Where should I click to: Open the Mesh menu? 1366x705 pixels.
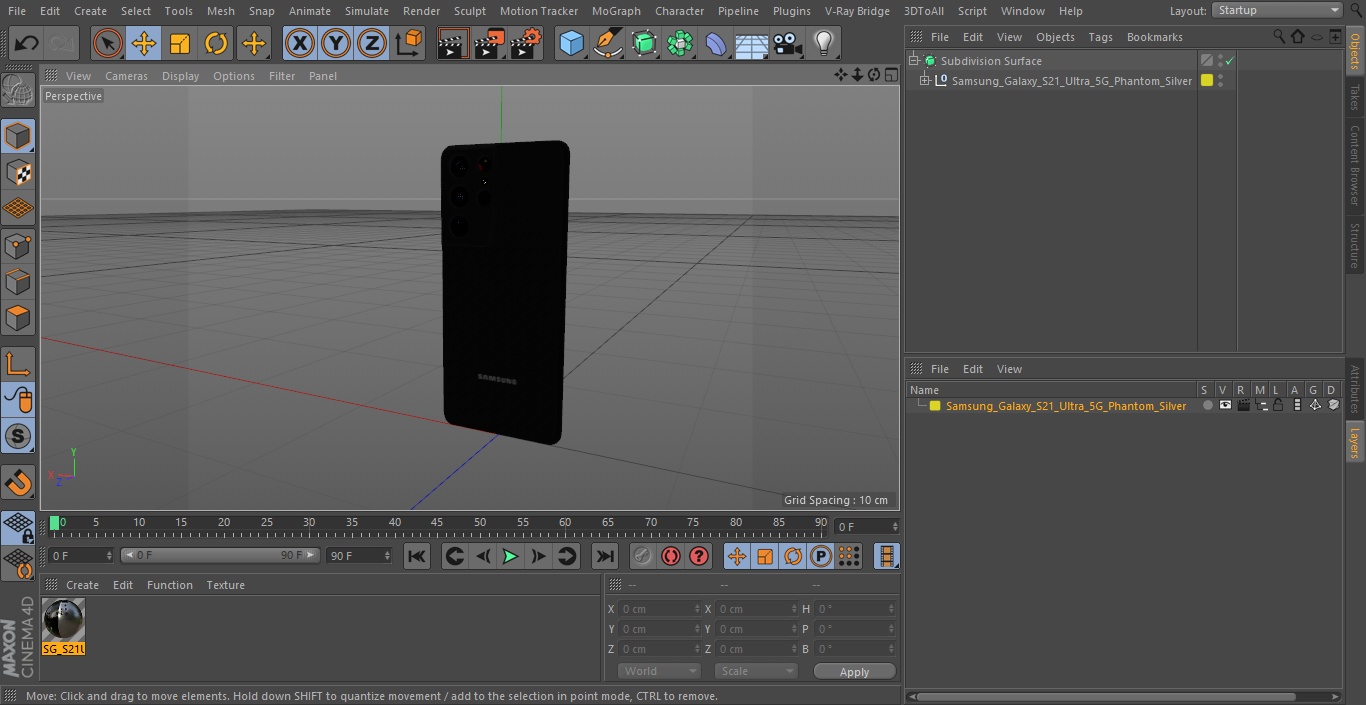(x=220, y=11)
